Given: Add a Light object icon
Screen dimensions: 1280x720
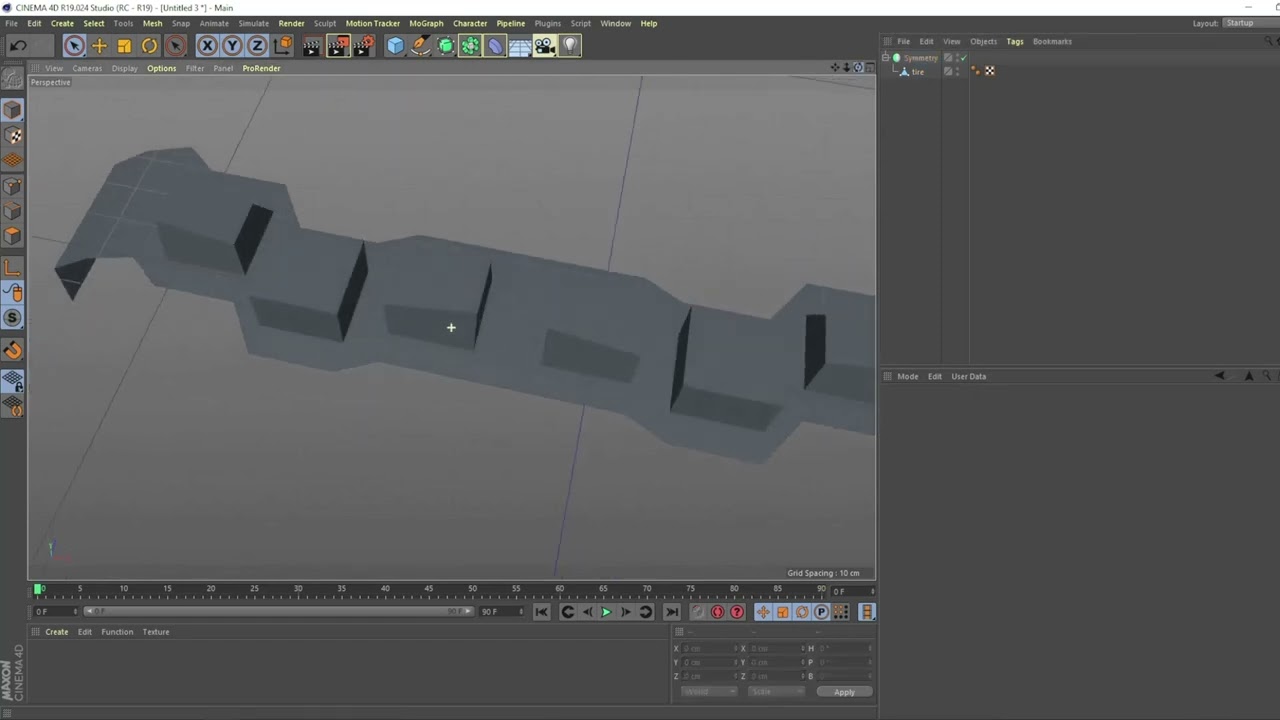Looking at the screenshot, I should [570, 46].
